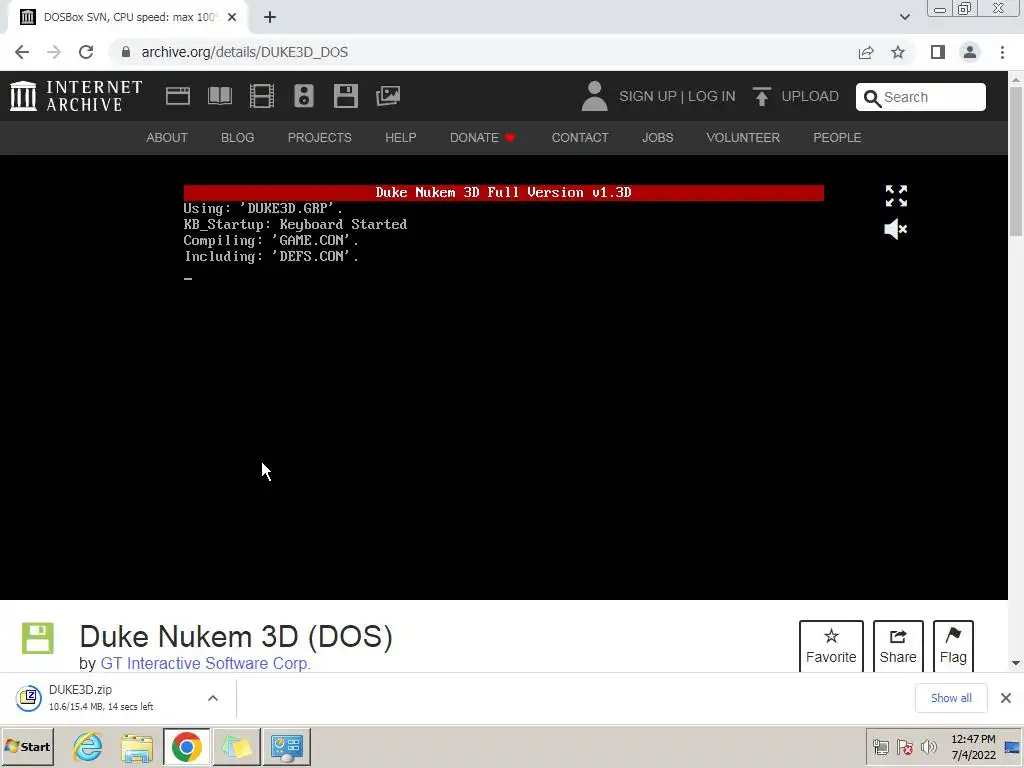Click the green software floppy icon beside the title
Screen dimensions: 1024x768
pyautogui.click(x=38, y=638)
